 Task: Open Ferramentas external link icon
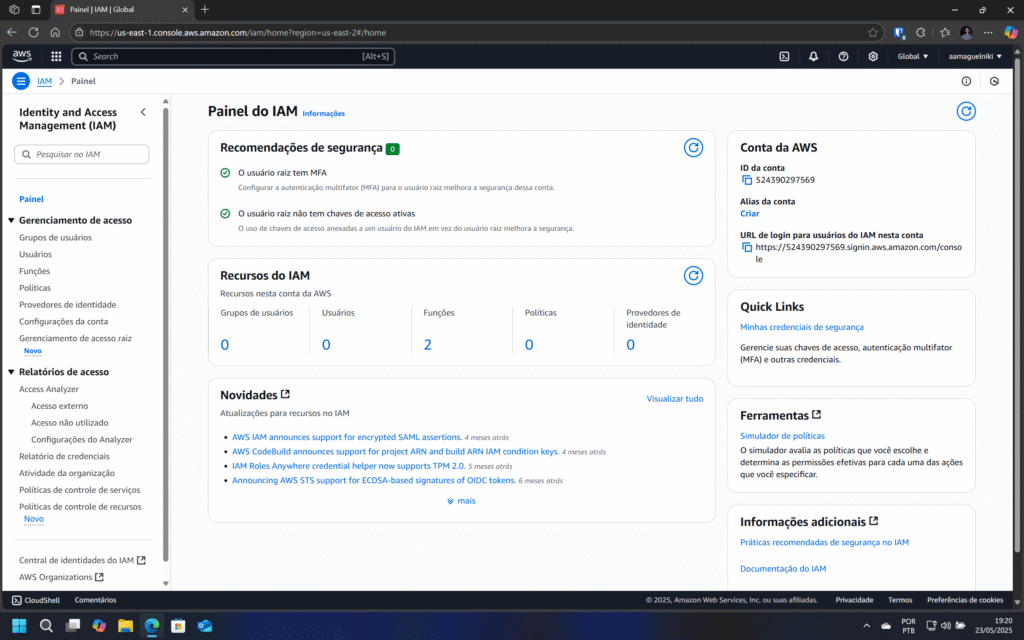click(x=816, y=415)
